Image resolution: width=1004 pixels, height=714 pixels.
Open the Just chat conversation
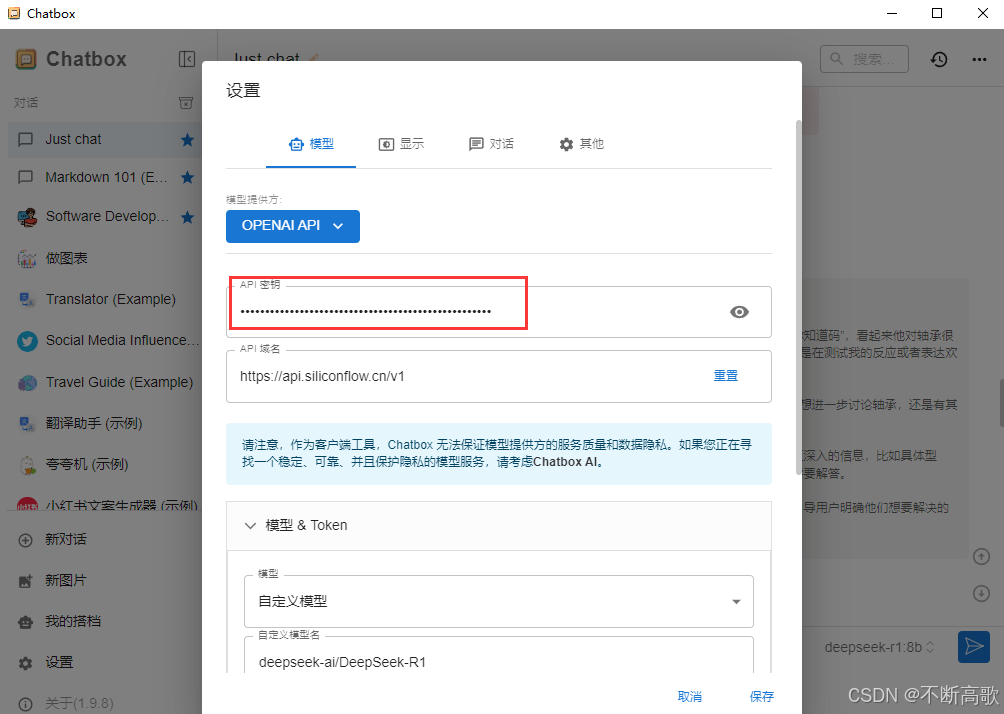(104, 140)
